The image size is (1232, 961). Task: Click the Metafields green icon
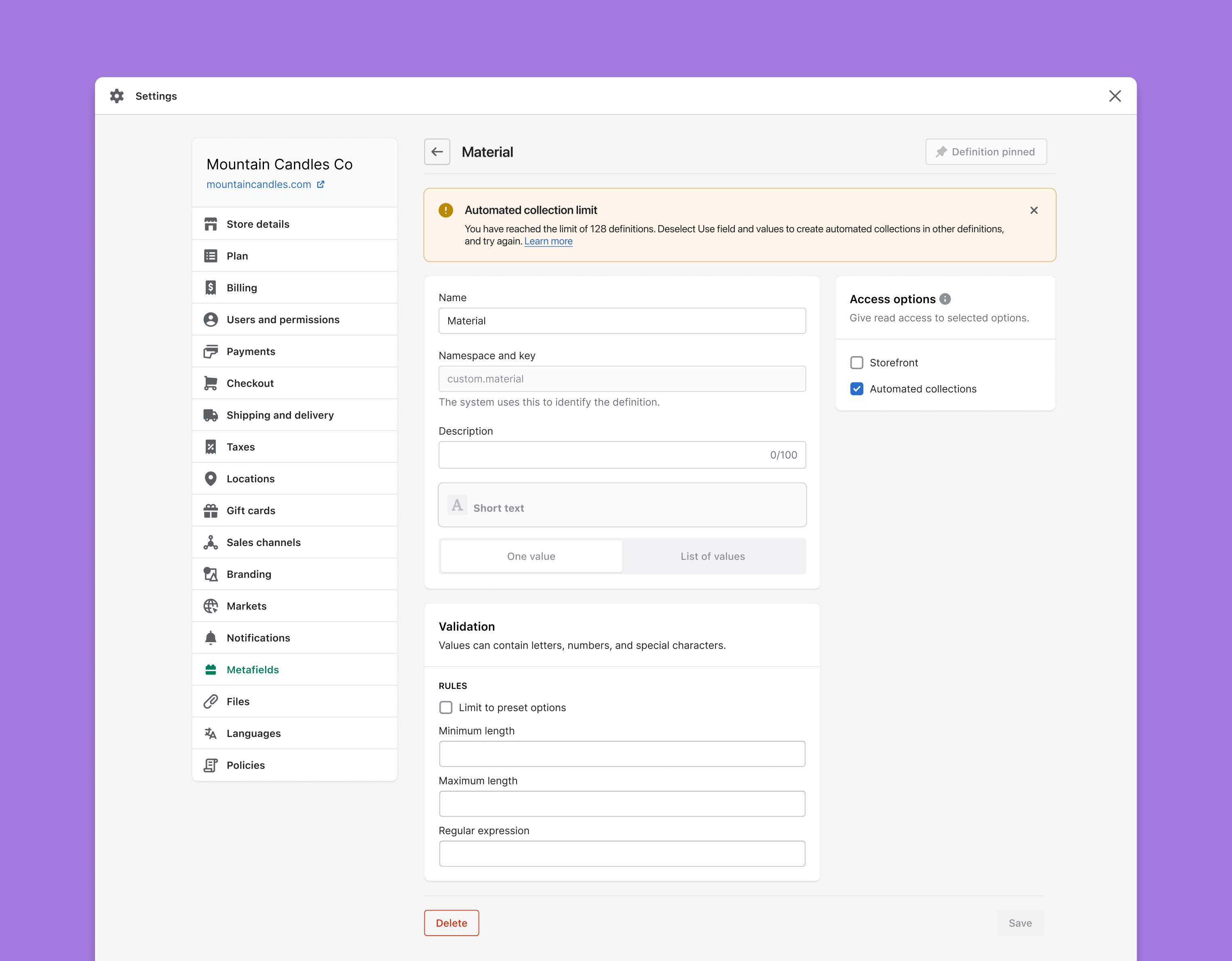[x=211, y=670]
